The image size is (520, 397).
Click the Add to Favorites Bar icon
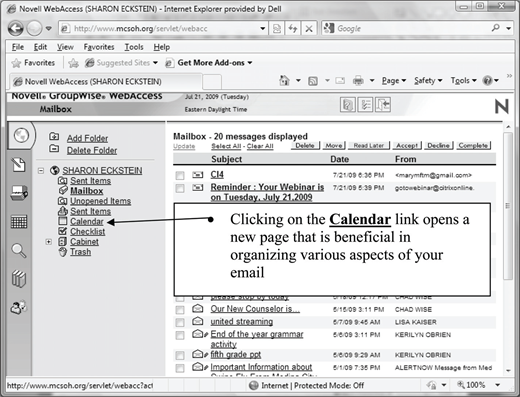pos(73,63)
